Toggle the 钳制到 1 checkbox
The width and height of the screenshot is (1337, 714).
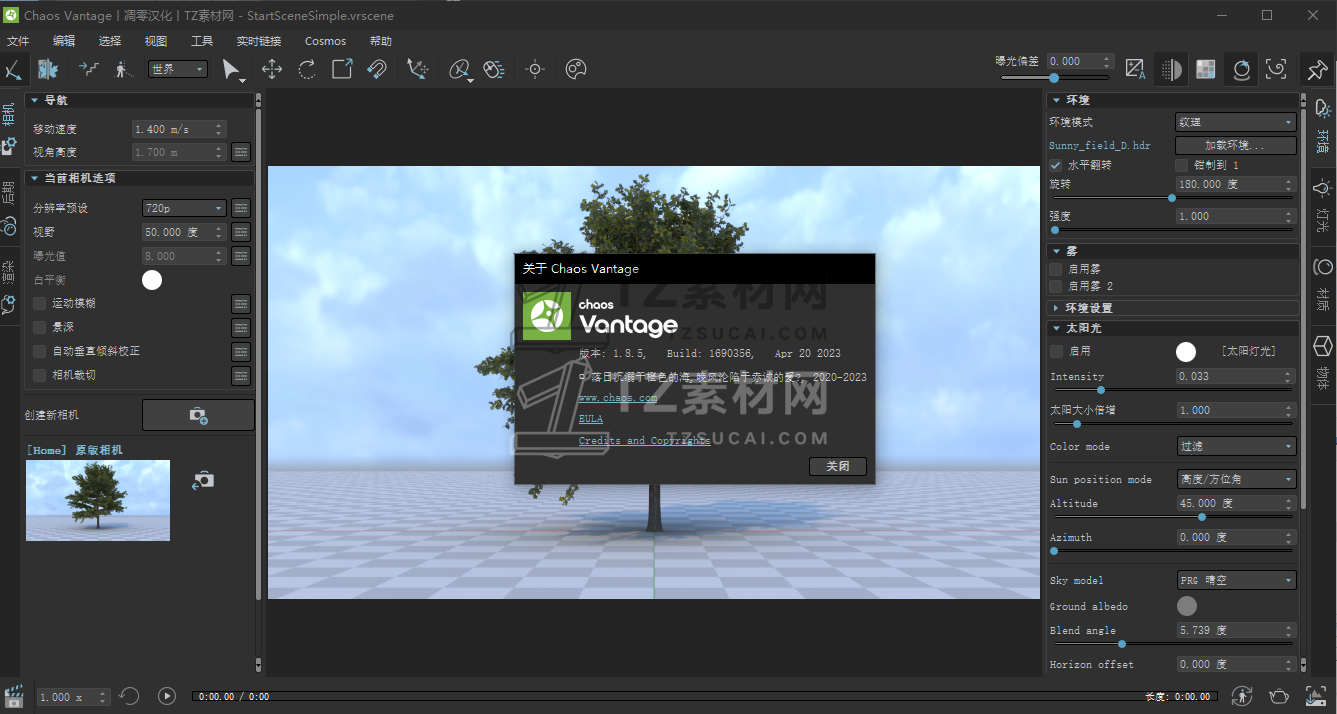point(1181,165)
